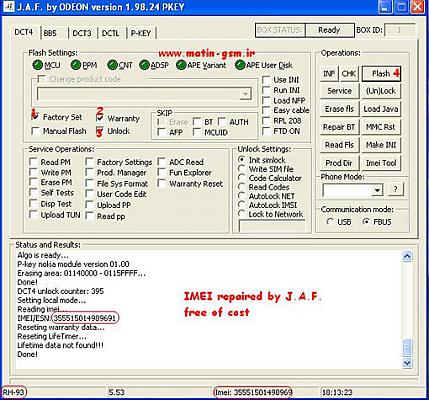Switch to the P-KEY tab
The image size is (429, 400).
click(x=141, y=33)
